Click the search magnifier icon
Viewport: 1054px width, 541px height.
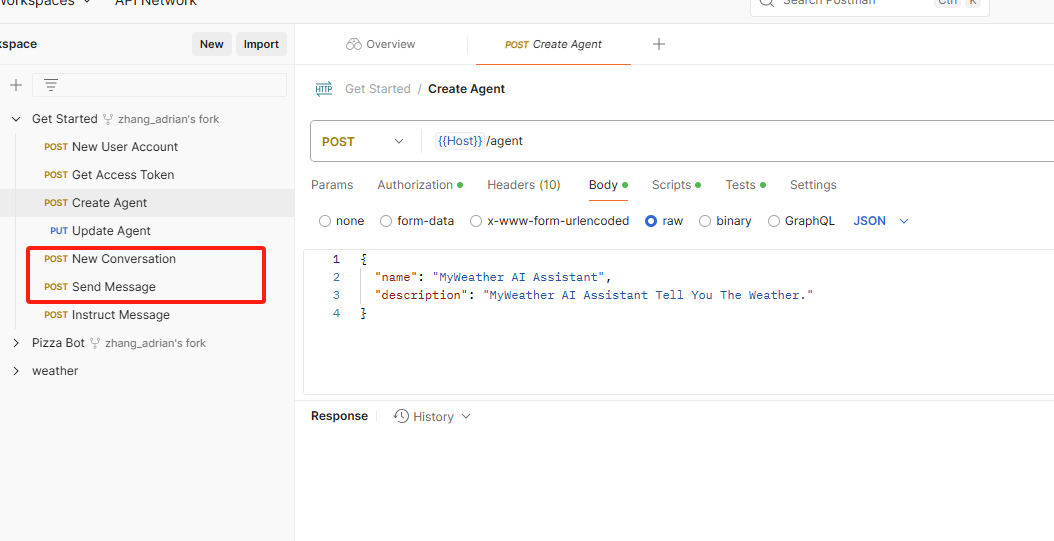pyautogui.click(x=766, y=2)
